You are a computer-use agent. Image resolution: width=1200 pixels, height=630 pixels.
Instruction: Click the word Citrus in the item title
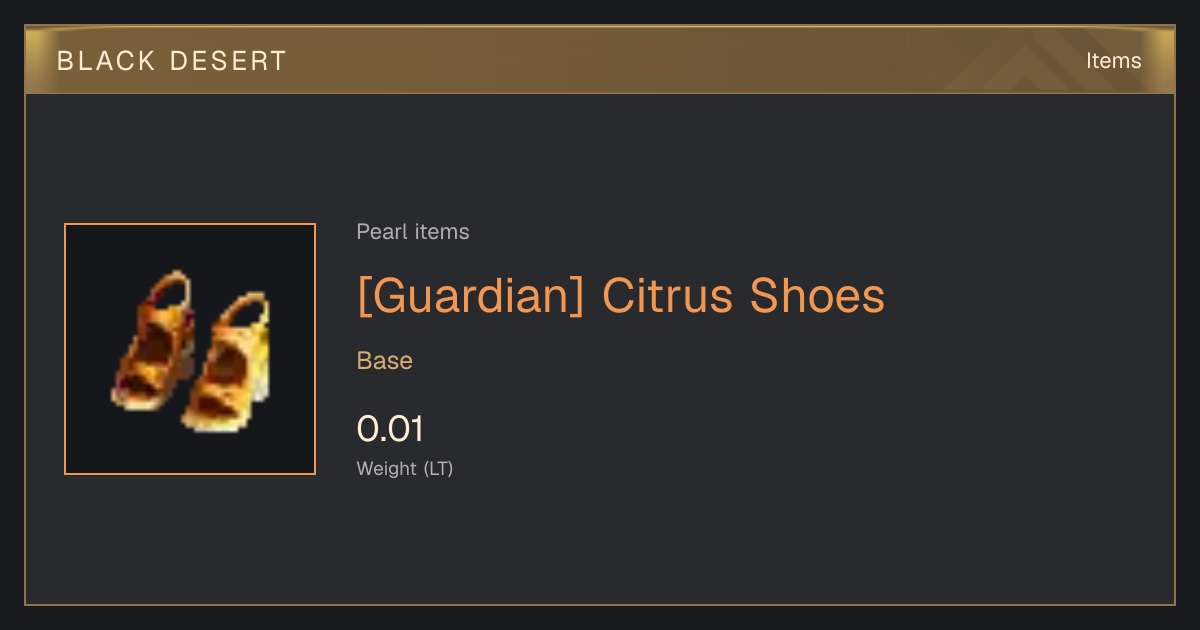[x=667, y=296]
